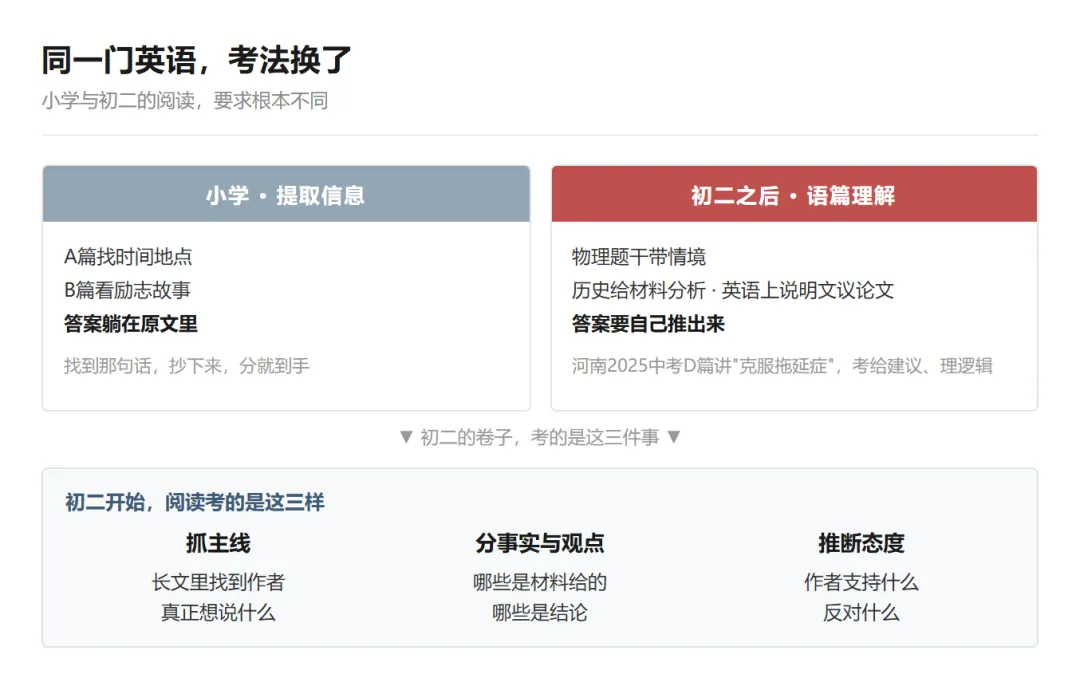Click text 长文里找到作者
1080x686 pixels.
[x=218, y=582]
